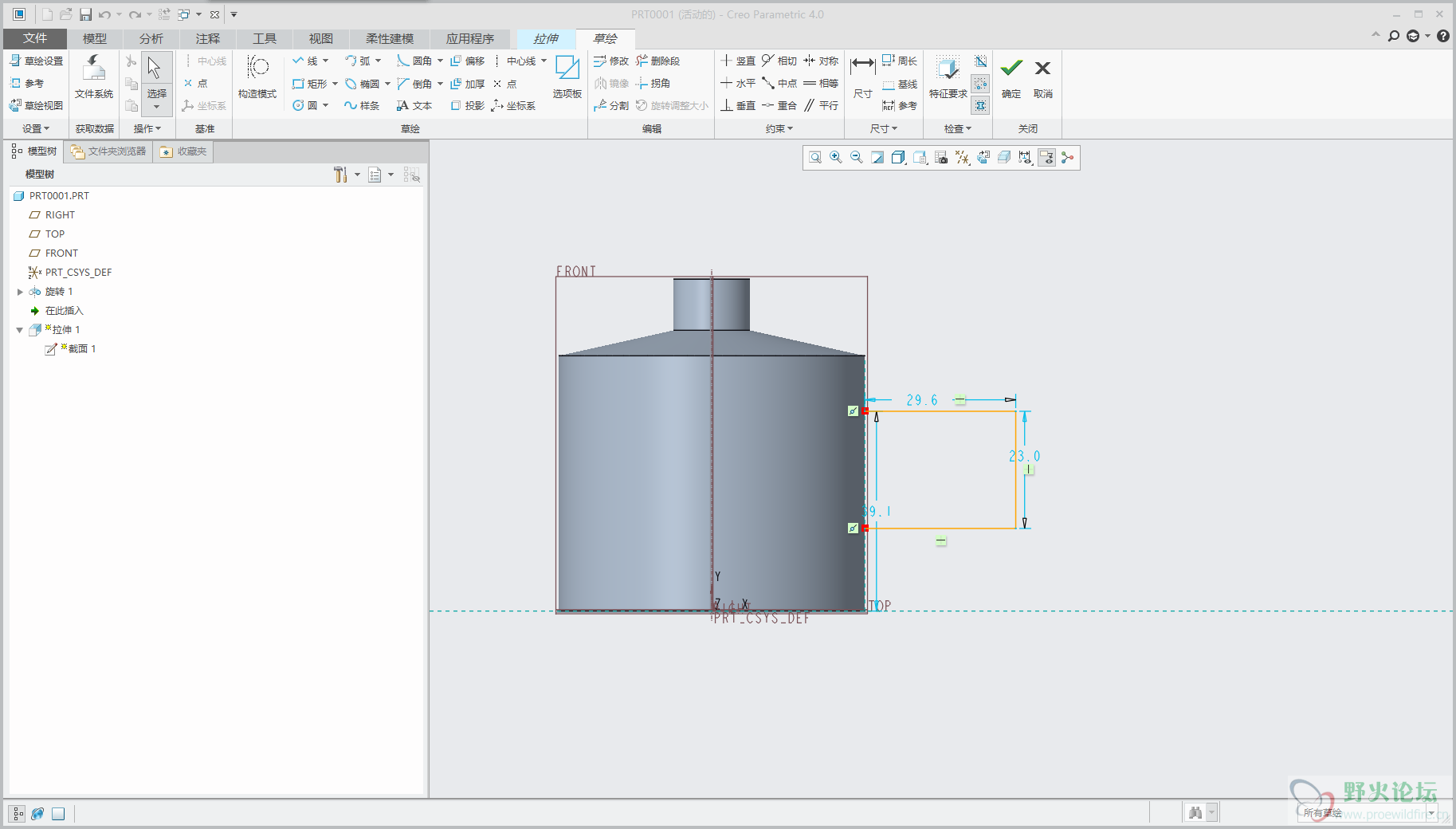1456x829 pixels.
Task: Select the 样条 (spline) tool
Action: 362,105
